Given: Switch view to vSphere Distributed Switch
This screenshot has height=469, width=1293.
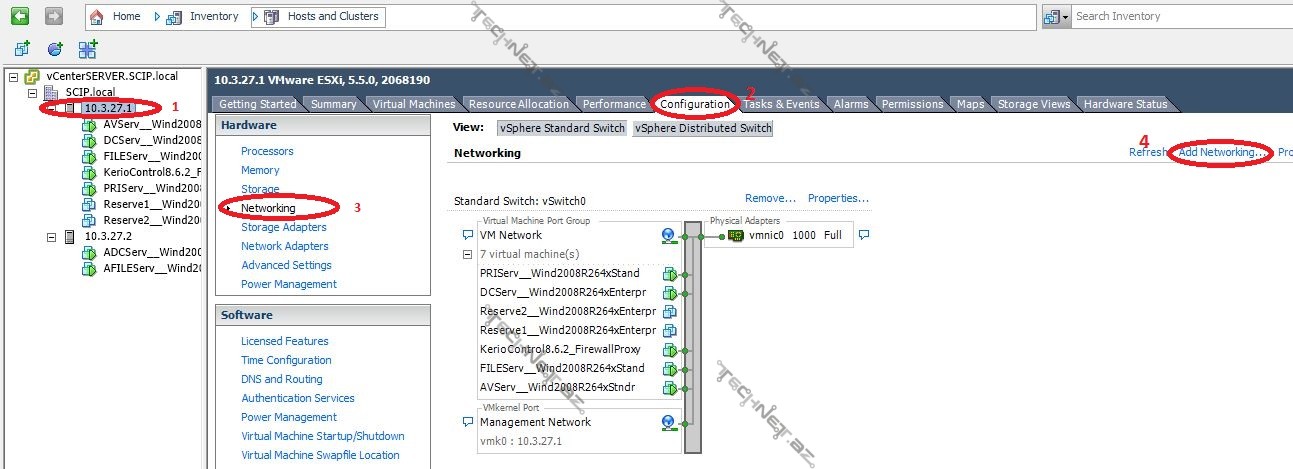Looking at the screenshot, I should [702, 128].
